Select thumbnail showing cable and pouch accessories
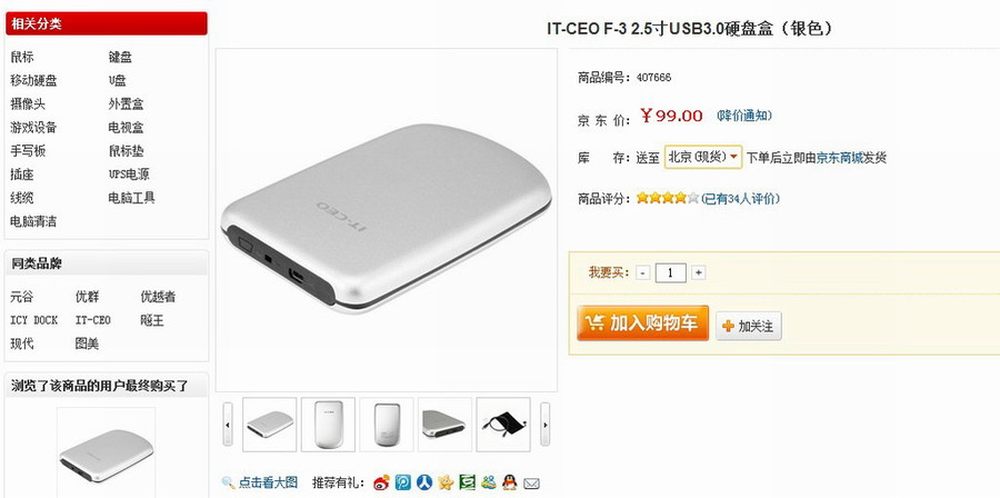The width and height of the screenshot is (1000, 498). click(x=503, y=425)
